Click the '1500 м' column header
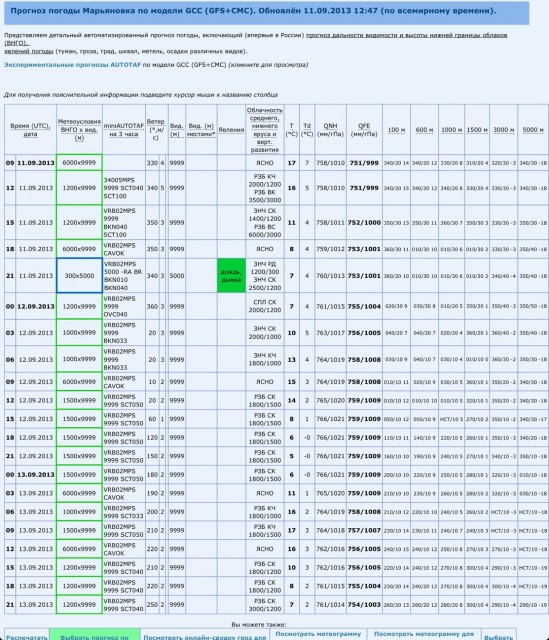Image resolution: width=549 pixels, height=640 pixels. [x=477, y=130]
